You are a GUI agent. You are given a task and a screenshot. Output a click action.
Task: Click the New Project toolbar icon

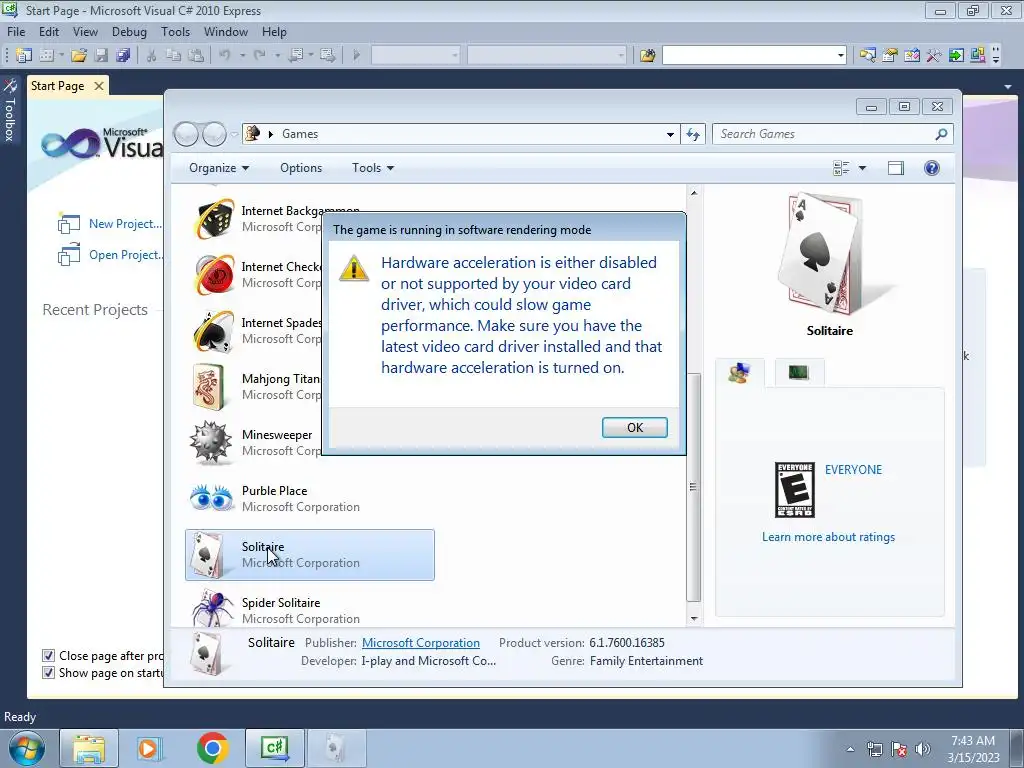point(24,56)
